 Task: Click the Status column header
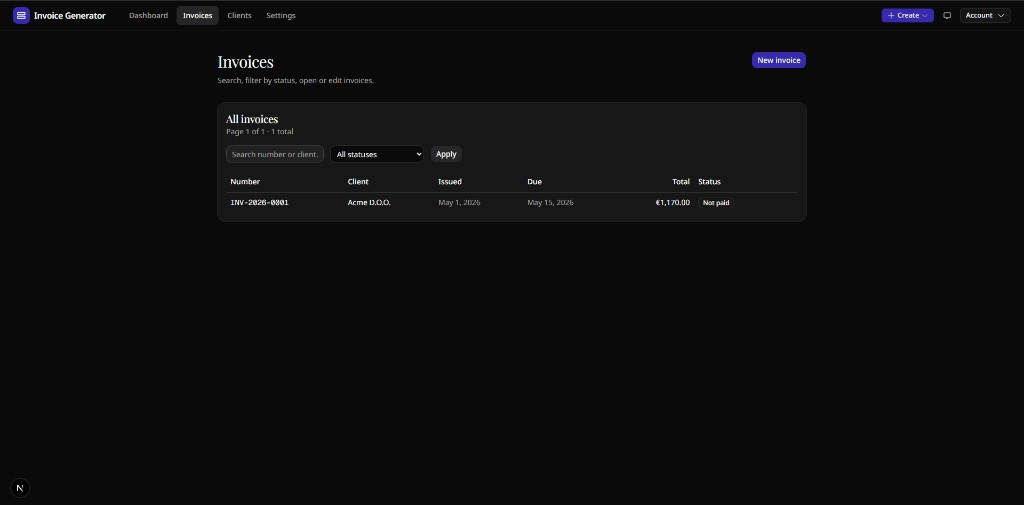click(x=709, y=182)
